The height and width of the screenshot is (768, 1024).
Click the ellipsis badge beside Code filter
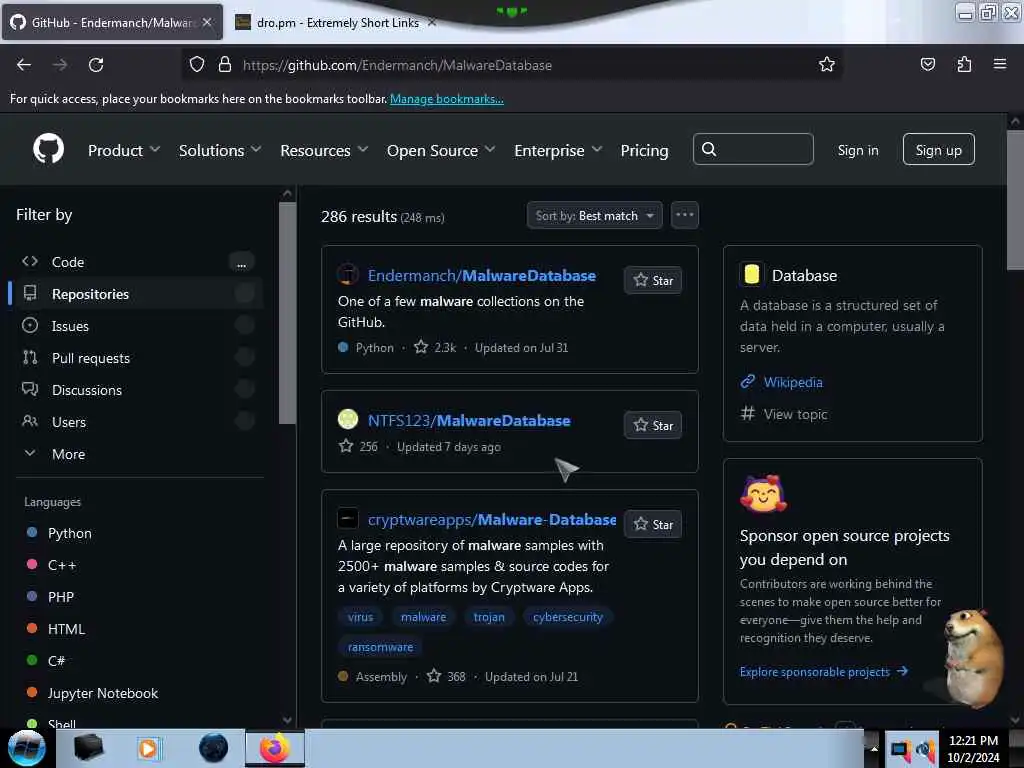point(242,262)
